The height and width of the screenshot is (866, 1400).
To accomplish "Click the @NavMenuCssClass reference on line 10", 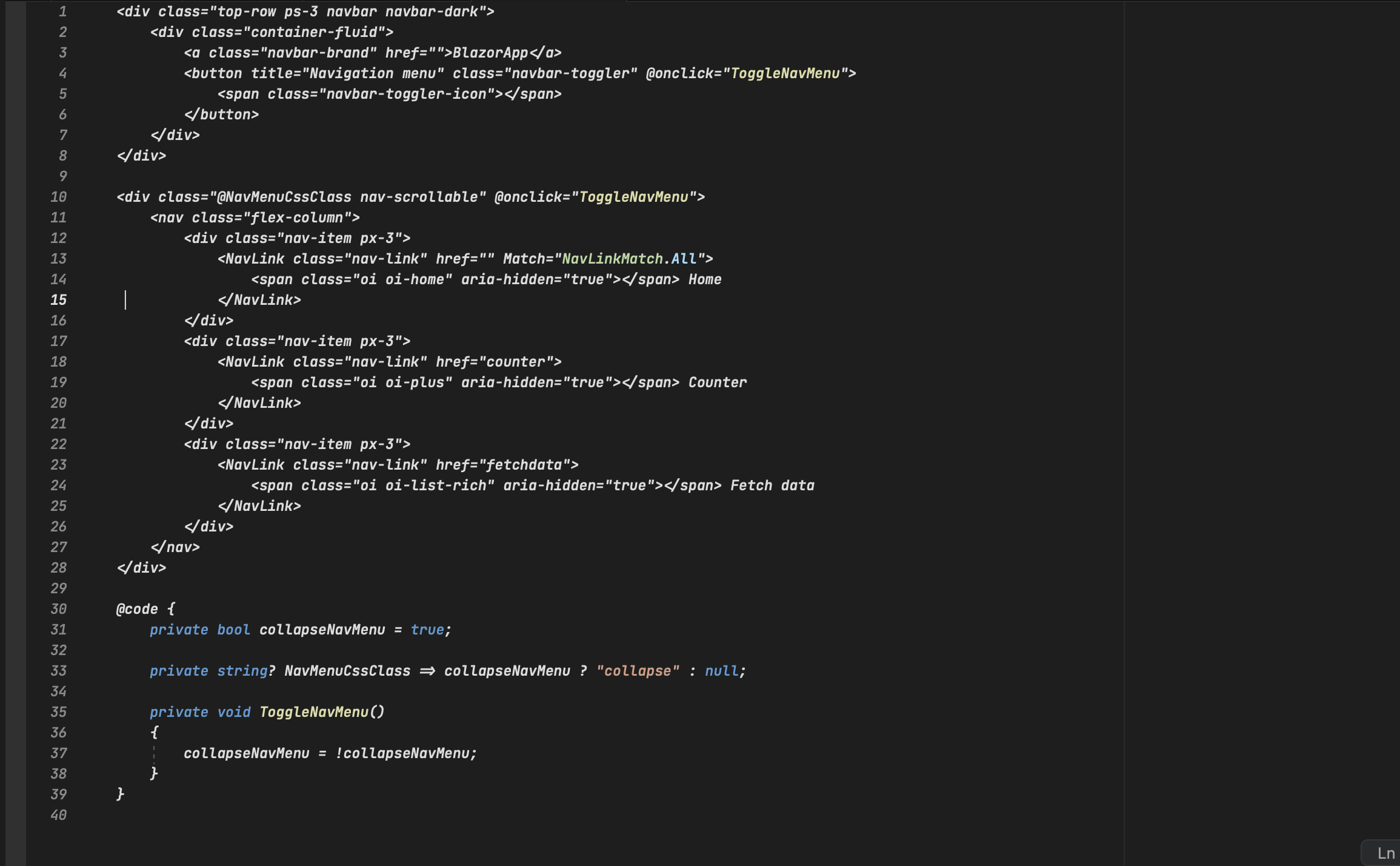I will coord(284,197).
